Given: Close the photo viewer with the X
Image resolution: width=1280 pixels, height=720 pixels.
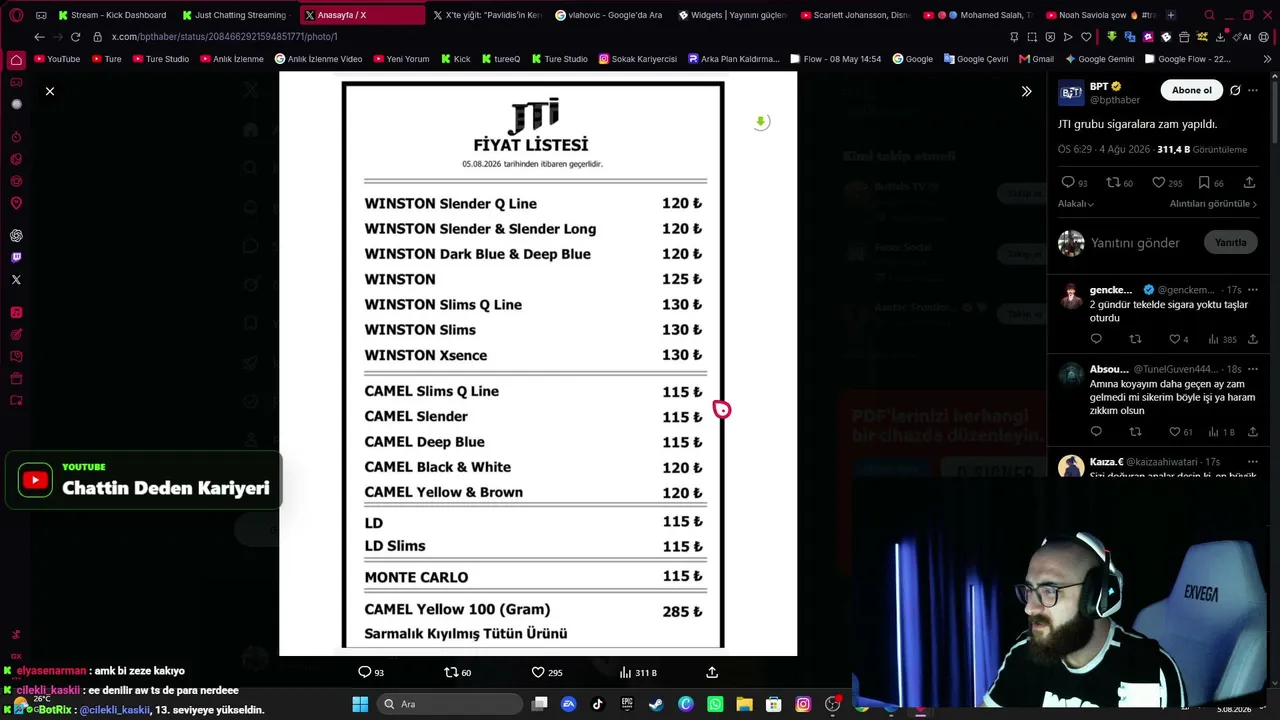Looking at the screenshot, I should pos(50,91).
